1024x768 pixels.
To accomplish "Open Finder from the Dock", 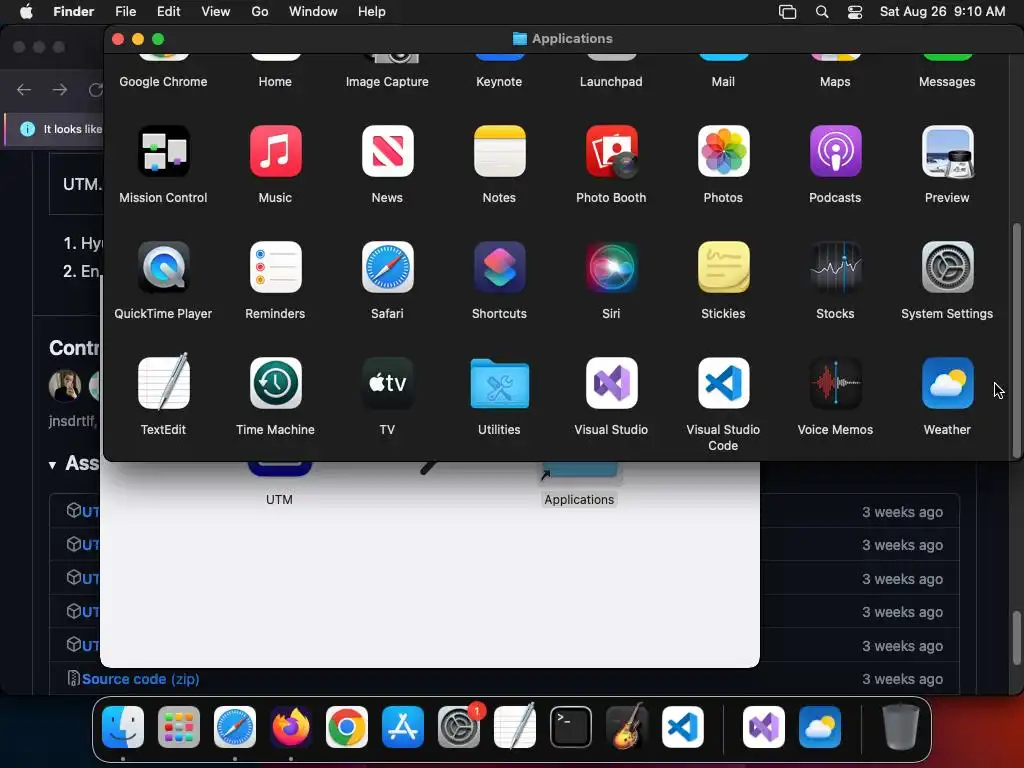I will pyautogui.click(x=123, y=727).
